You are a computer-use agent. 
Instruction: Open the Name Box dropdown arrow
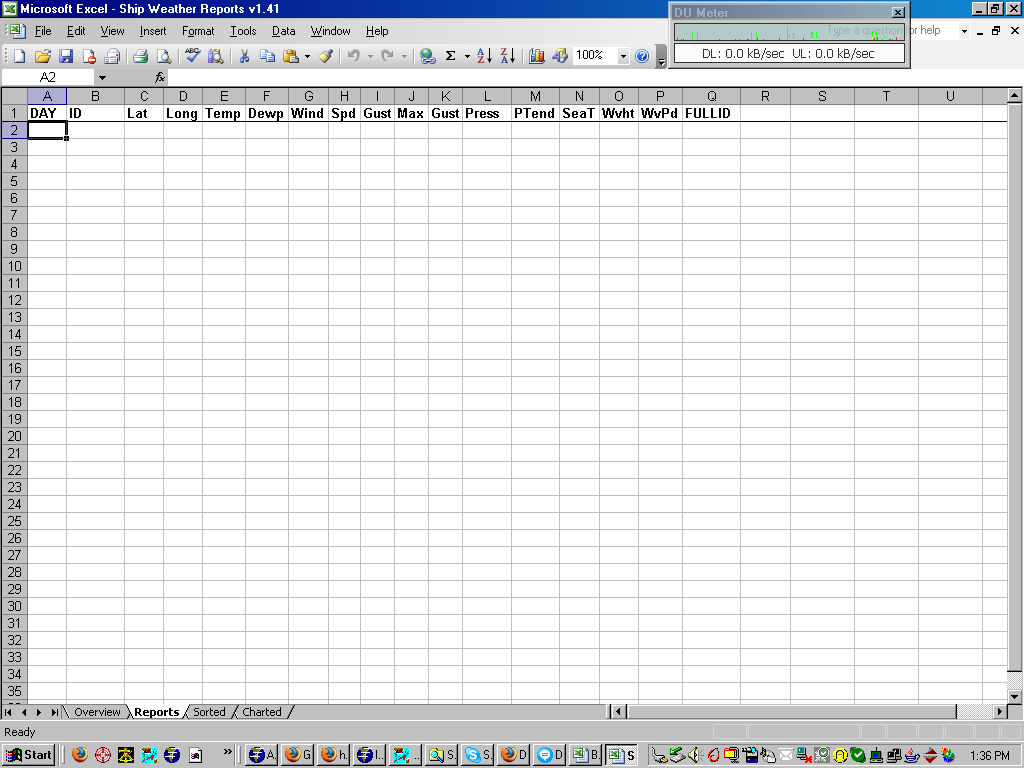(102, 78)
